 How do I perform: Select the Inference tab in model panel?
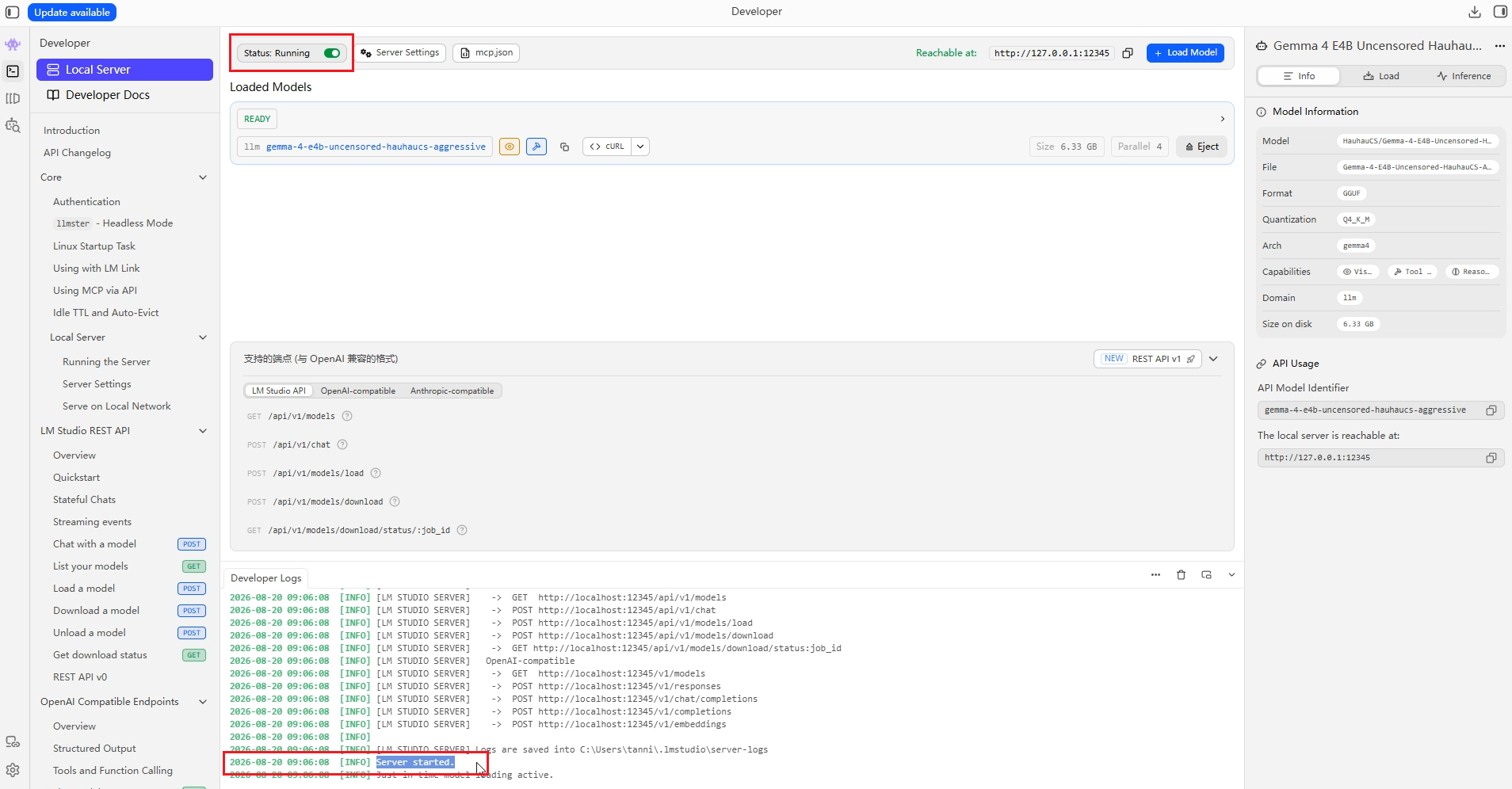pos(1464,76)
